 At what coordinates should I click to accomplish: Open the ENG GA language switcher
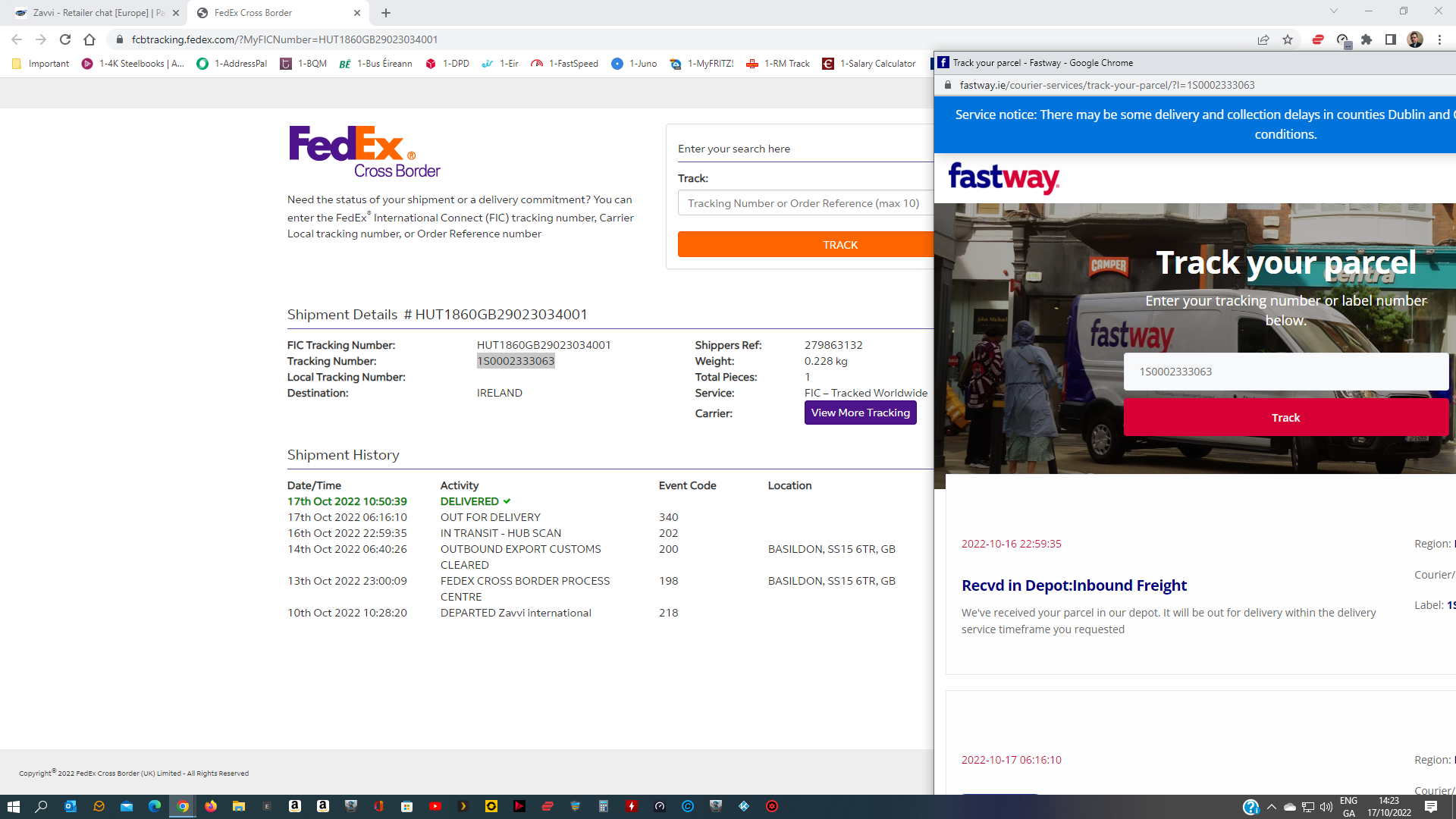coord(1349,807)
